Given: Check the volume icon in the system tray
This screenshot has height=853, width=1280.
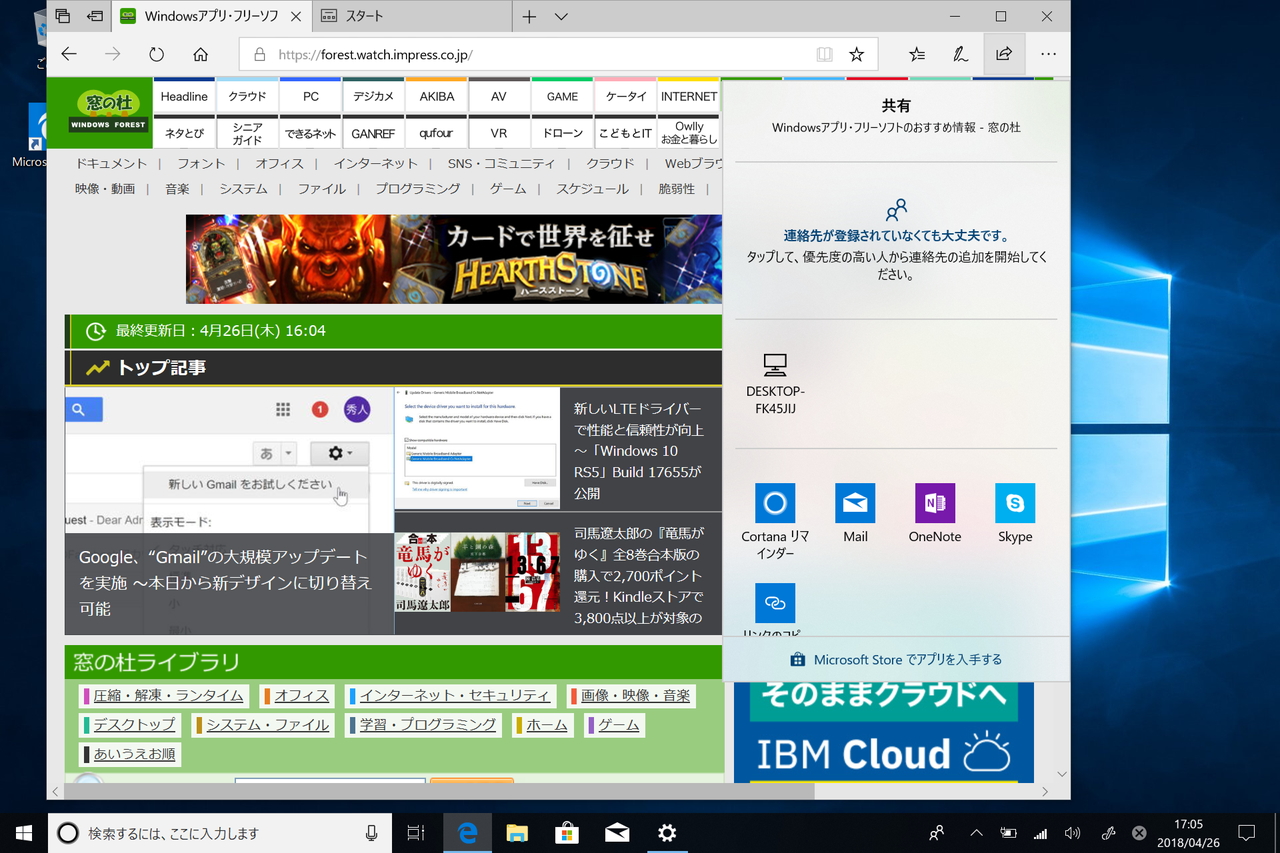Looking at the screenshot, I should (1073, 832).
